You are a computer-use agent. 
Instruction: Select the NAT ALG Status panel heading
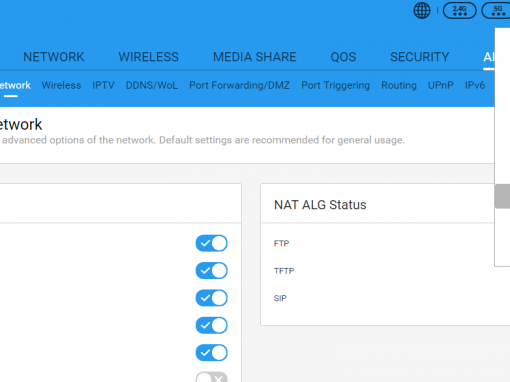320,205
